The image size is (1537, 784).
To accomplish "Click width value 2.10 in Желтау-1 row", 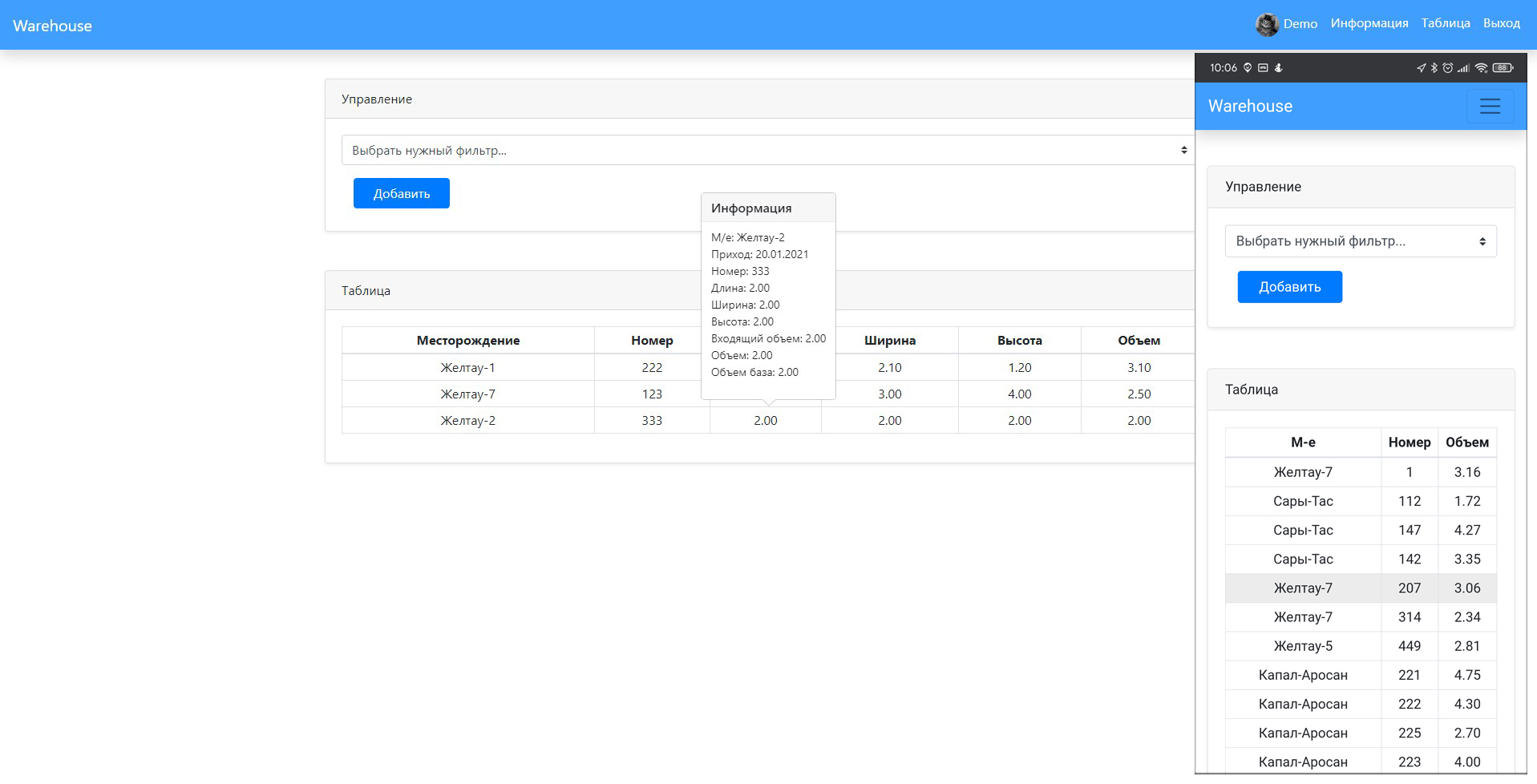I will [x=890, y=368].
